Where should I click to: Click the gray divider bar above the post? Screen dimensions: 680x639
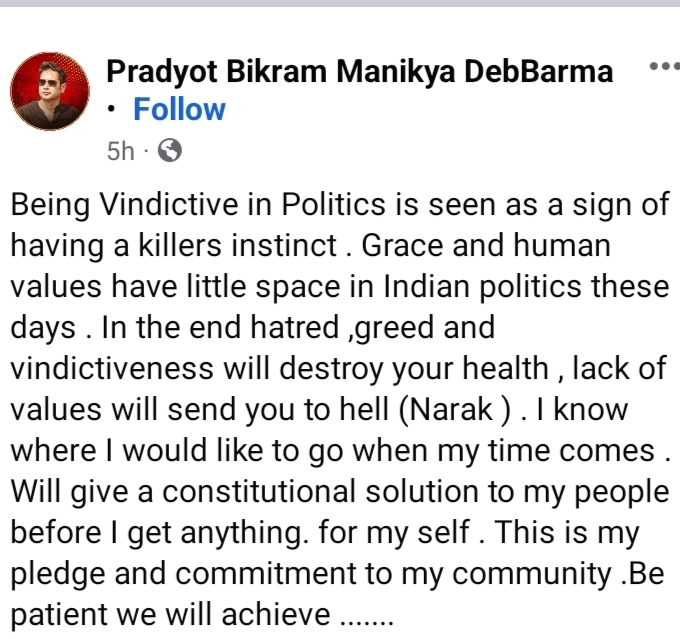click(x=340, y=3)
